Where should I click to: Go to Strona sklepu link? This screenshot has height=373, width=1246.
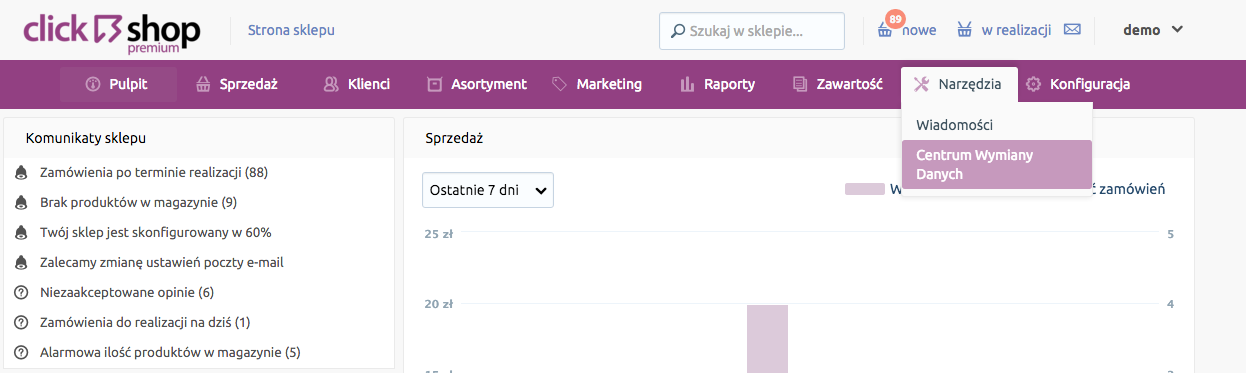click(x=291, y=30)
